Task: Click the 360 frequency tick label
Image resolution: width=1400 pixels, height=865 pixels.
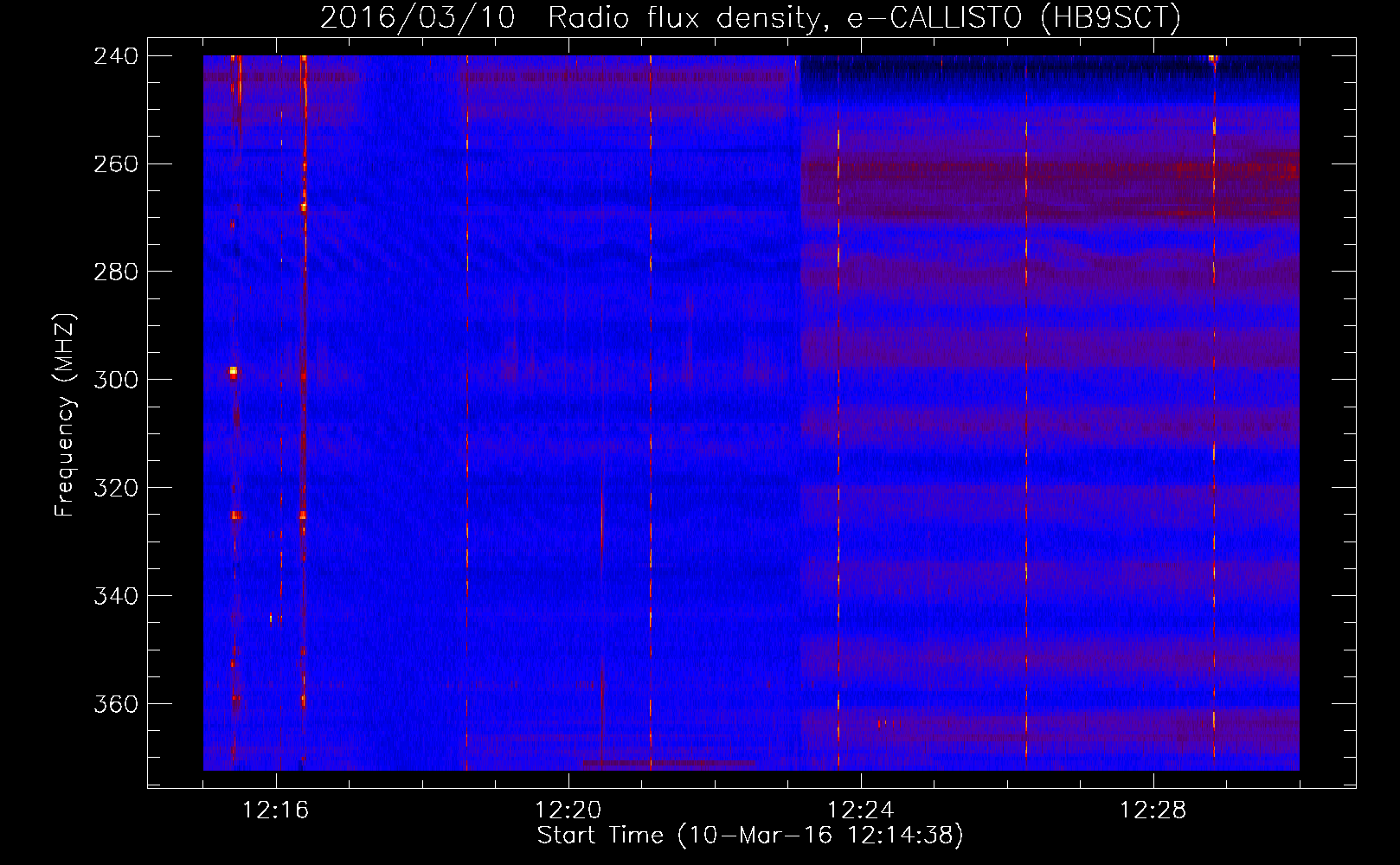Action: (x=116, y=705)
